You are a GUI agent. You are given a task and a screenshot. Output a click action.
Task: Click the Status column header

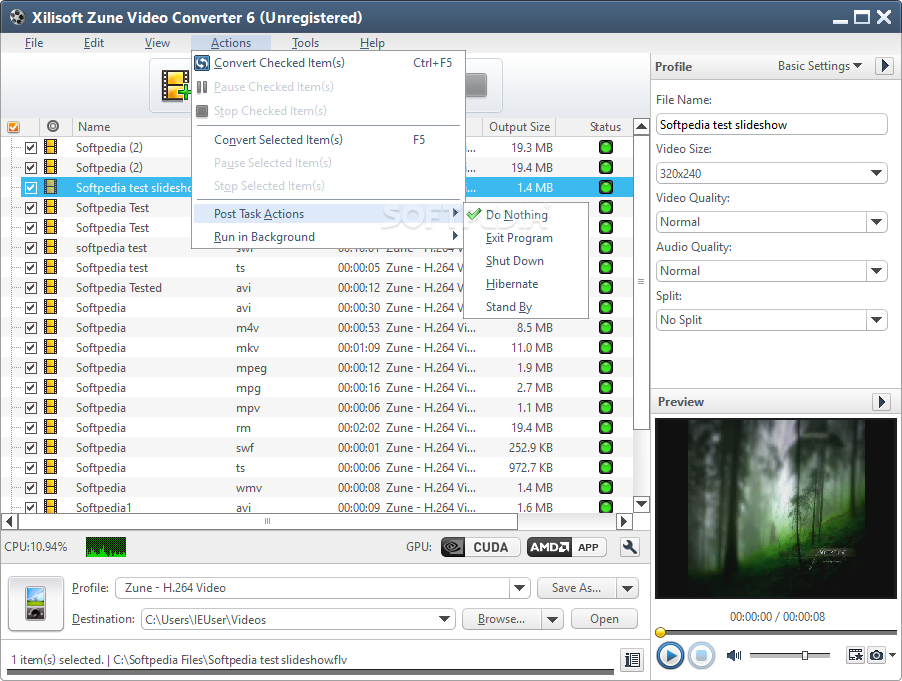(x=605, y=127)
